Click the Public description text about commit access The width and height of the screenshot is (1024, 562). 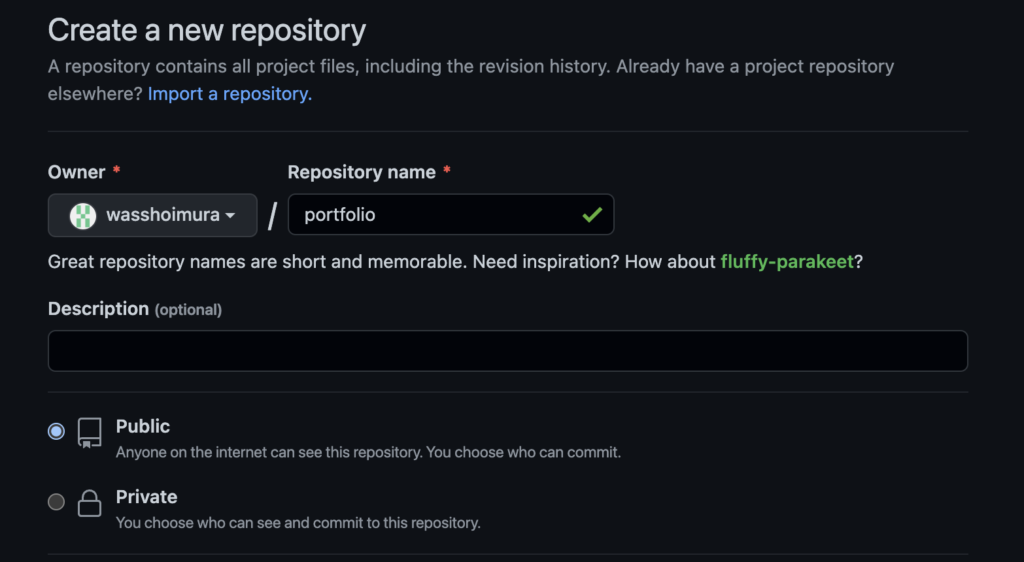(368, 452)
